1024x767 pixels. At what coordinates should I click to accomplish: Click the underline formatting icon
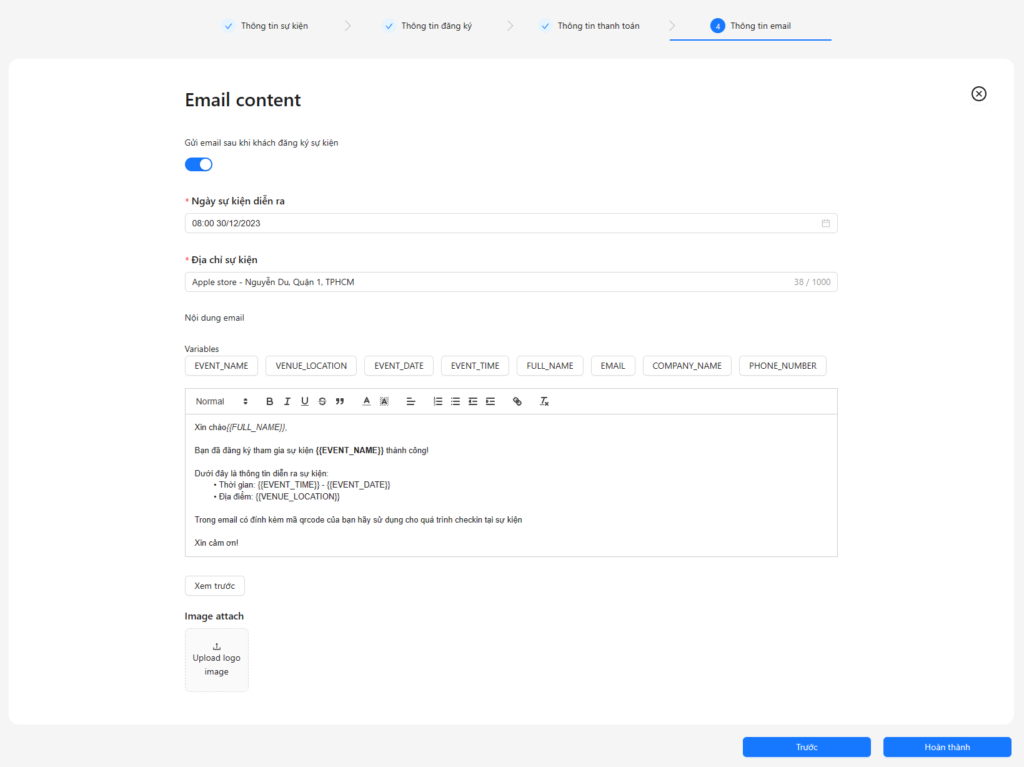[x=304, y=401]
